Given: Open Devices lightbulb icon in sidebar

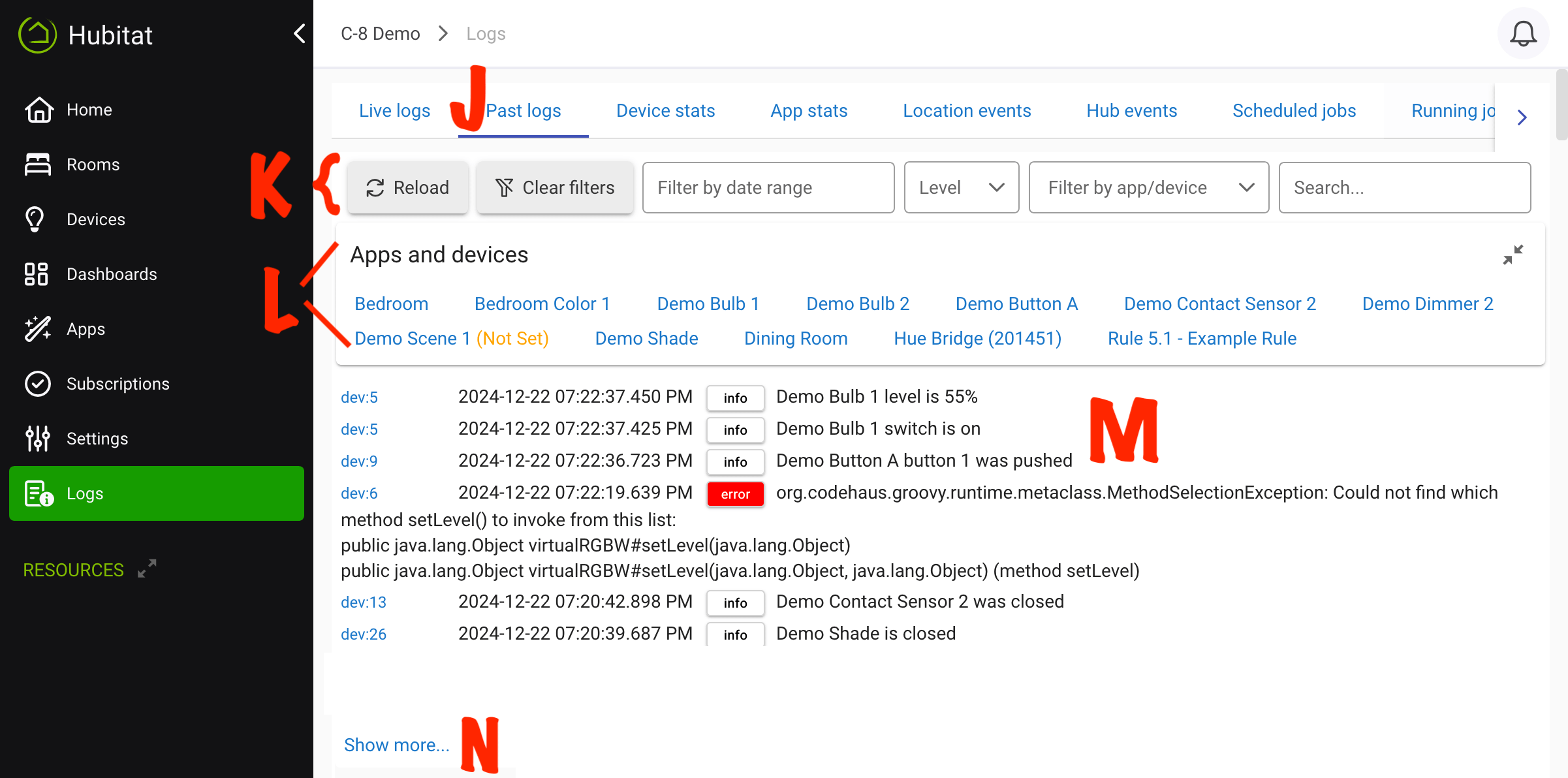Looking at the screenshot, I should click(x=35, y=219).
